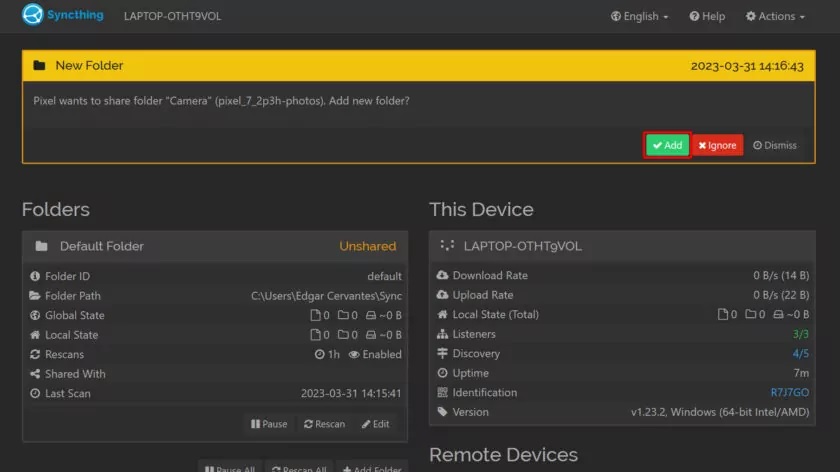
Task: Click the Syncthing brand name text
Action: click(x=75, y=15)
